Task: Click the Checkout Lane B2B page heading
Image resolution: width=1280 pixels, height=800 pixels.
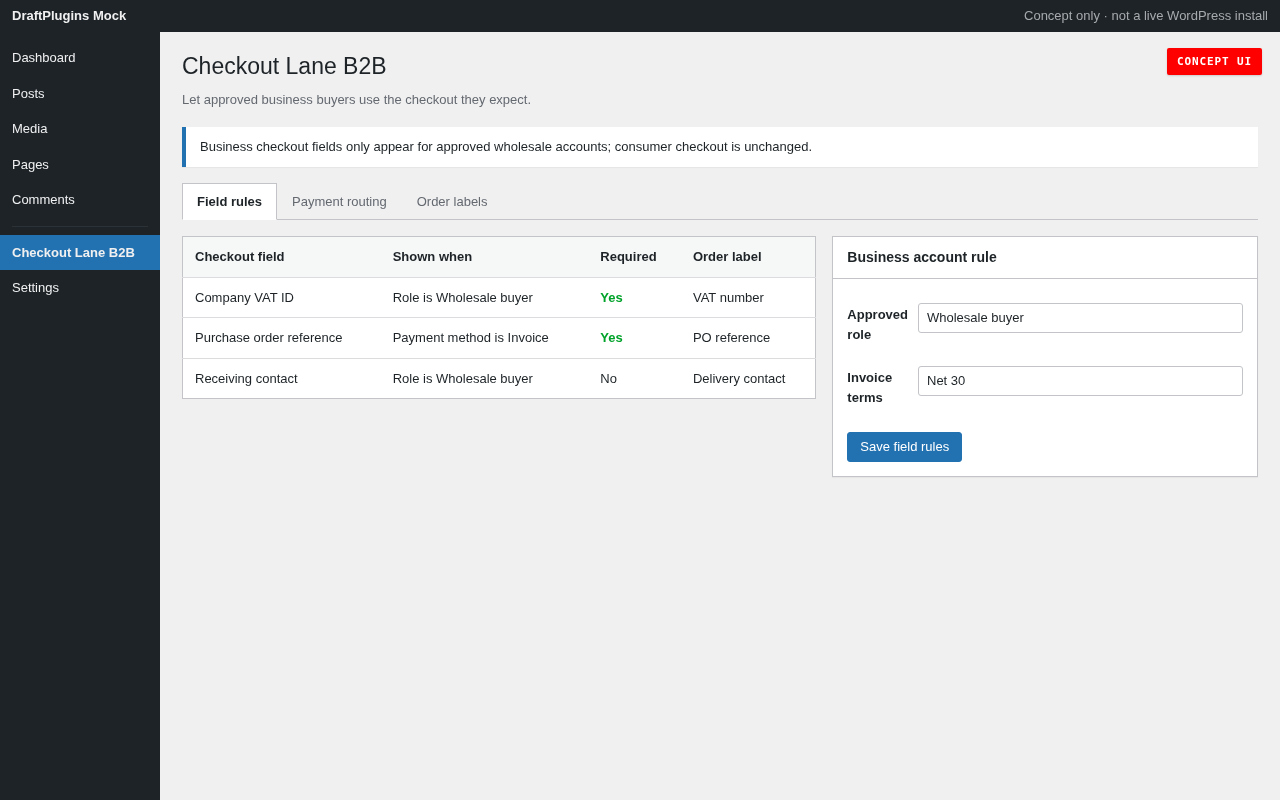Action: [x=284, y=66]
